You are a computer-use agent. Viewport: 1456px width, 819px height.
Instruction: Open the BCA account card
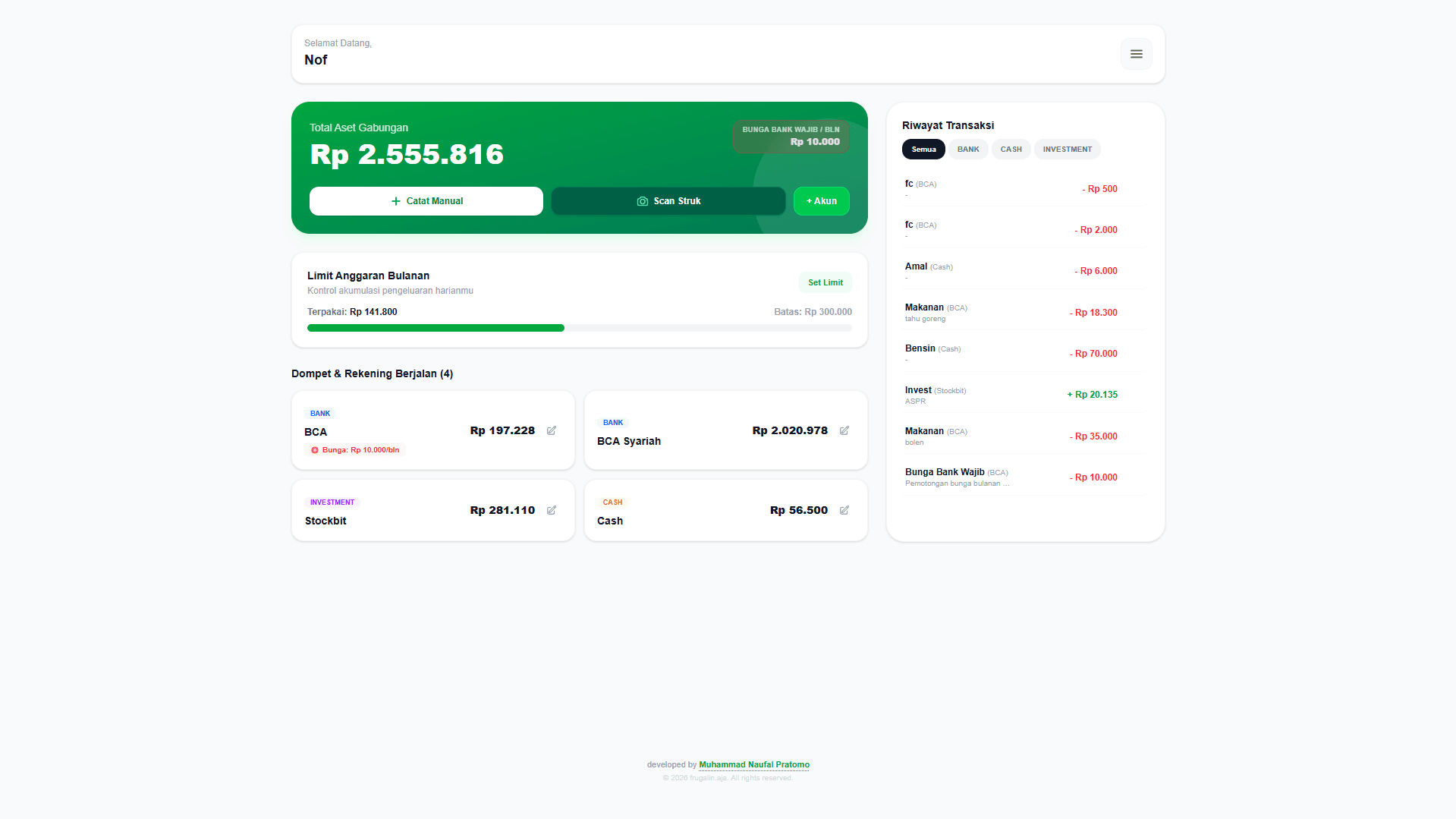pyautogui.click(x=433, y=430)
